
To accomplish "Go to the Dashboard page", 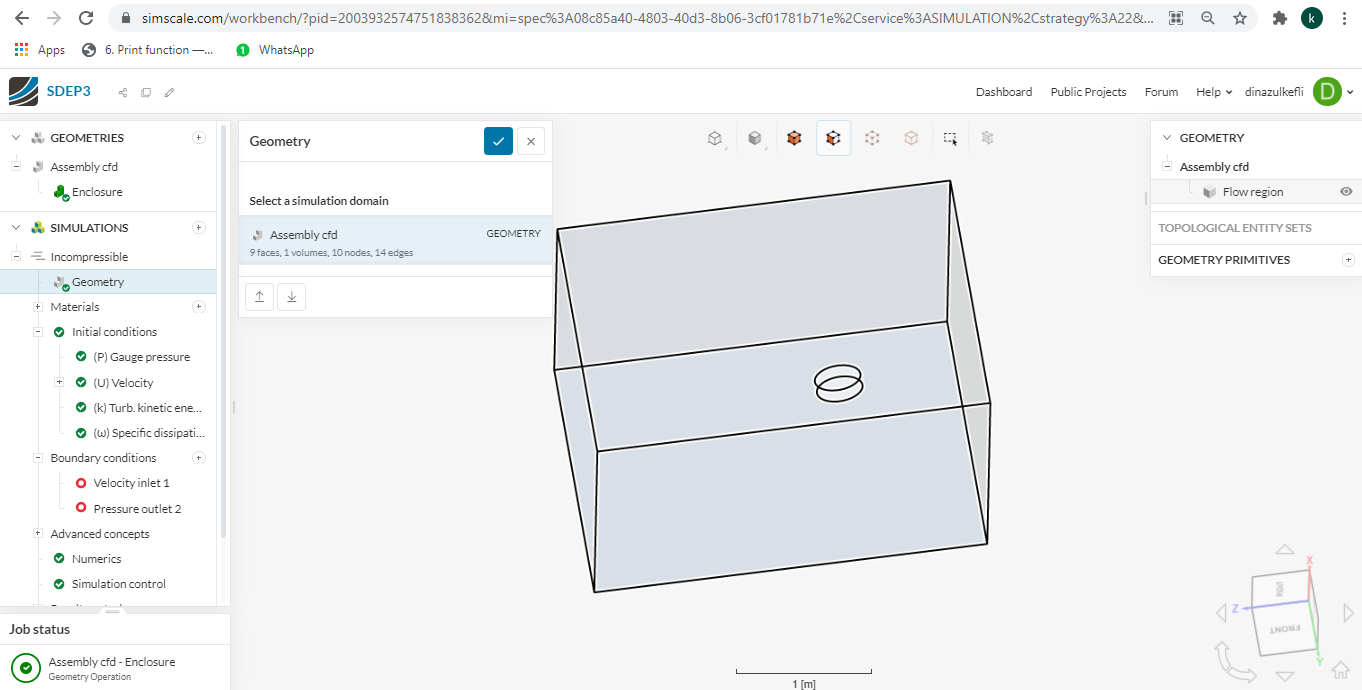I will [1004, 92].
